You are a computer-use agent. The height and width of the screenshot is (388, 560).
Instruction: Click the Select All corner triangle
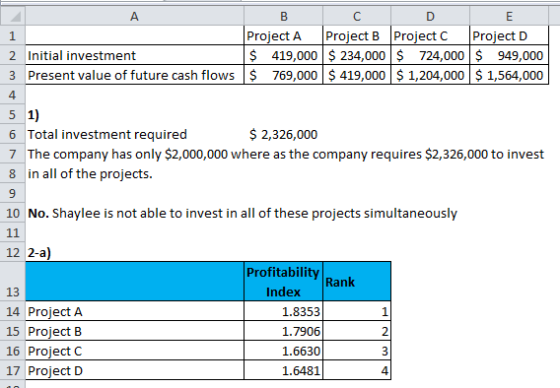tap(13, 16)
